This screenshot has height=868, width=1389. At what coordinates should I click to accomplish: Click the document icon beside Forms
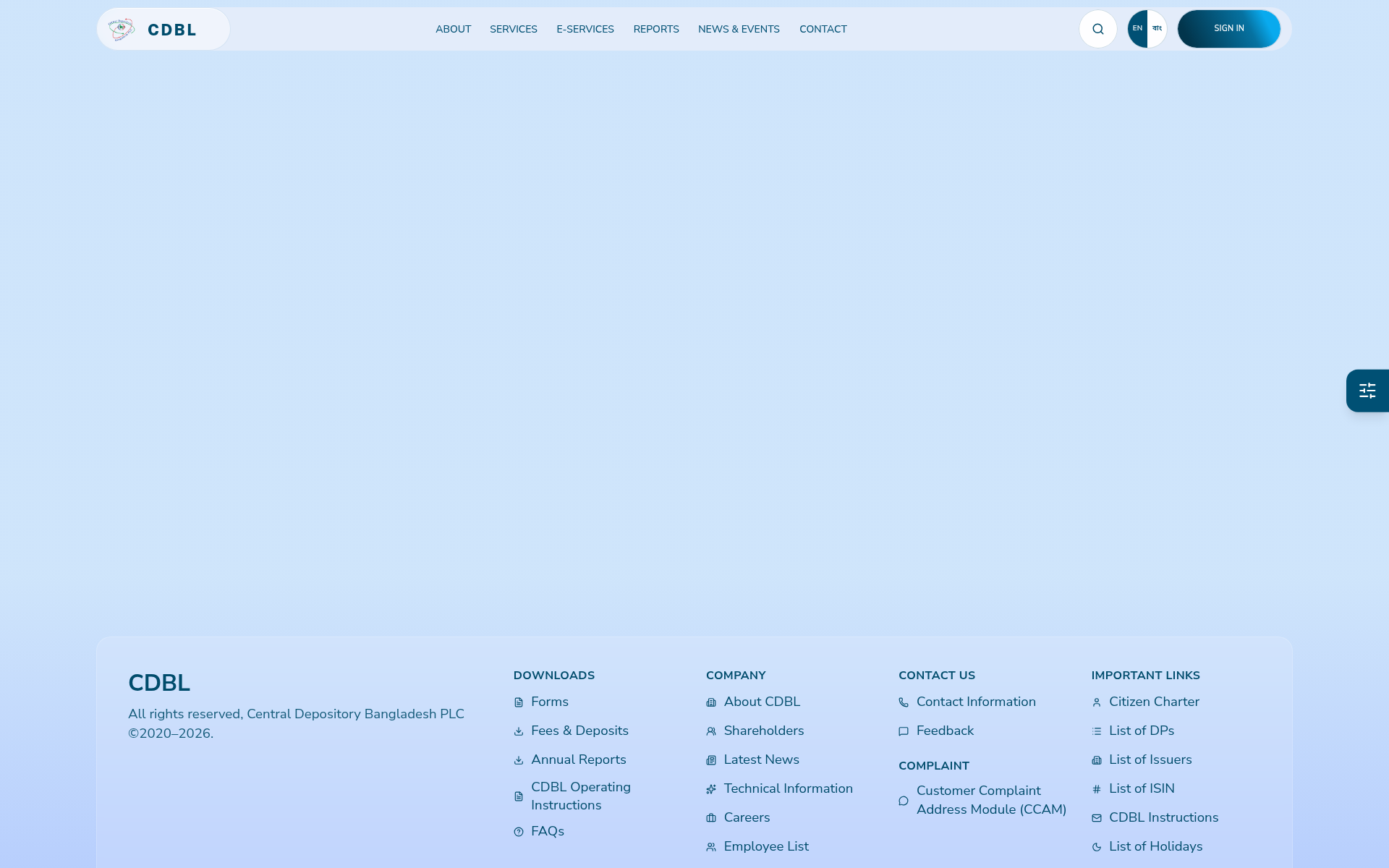click(x=519, y=702)
